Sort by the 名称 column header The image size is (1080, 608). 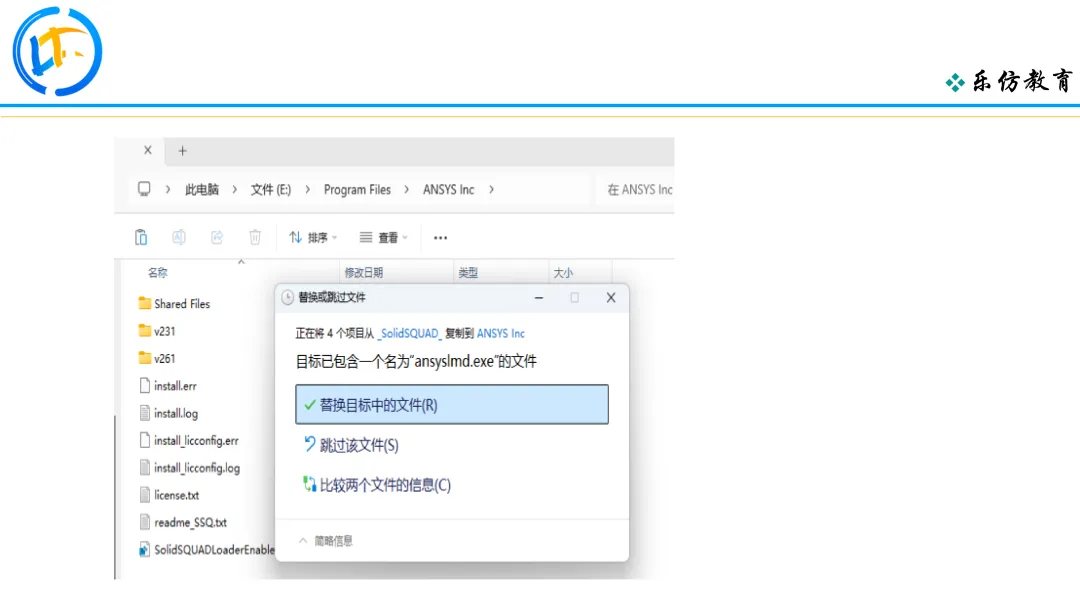click(158, 273)
